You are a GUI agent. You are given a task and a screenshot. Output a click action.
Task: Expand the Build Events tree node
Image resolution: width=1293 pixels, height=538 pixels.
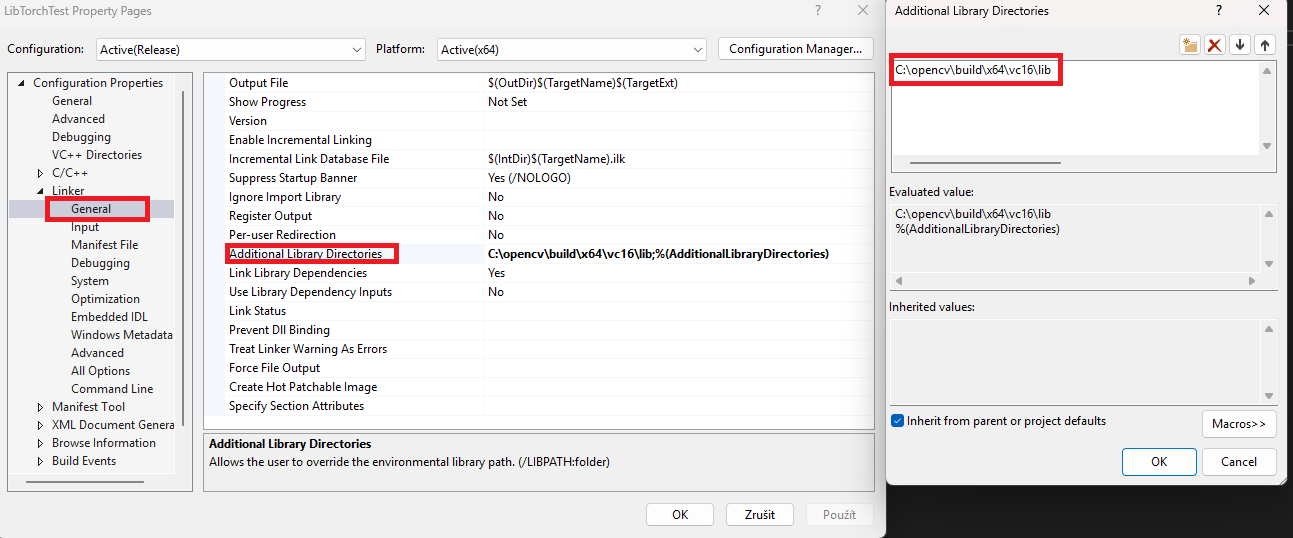coord(41,461)
